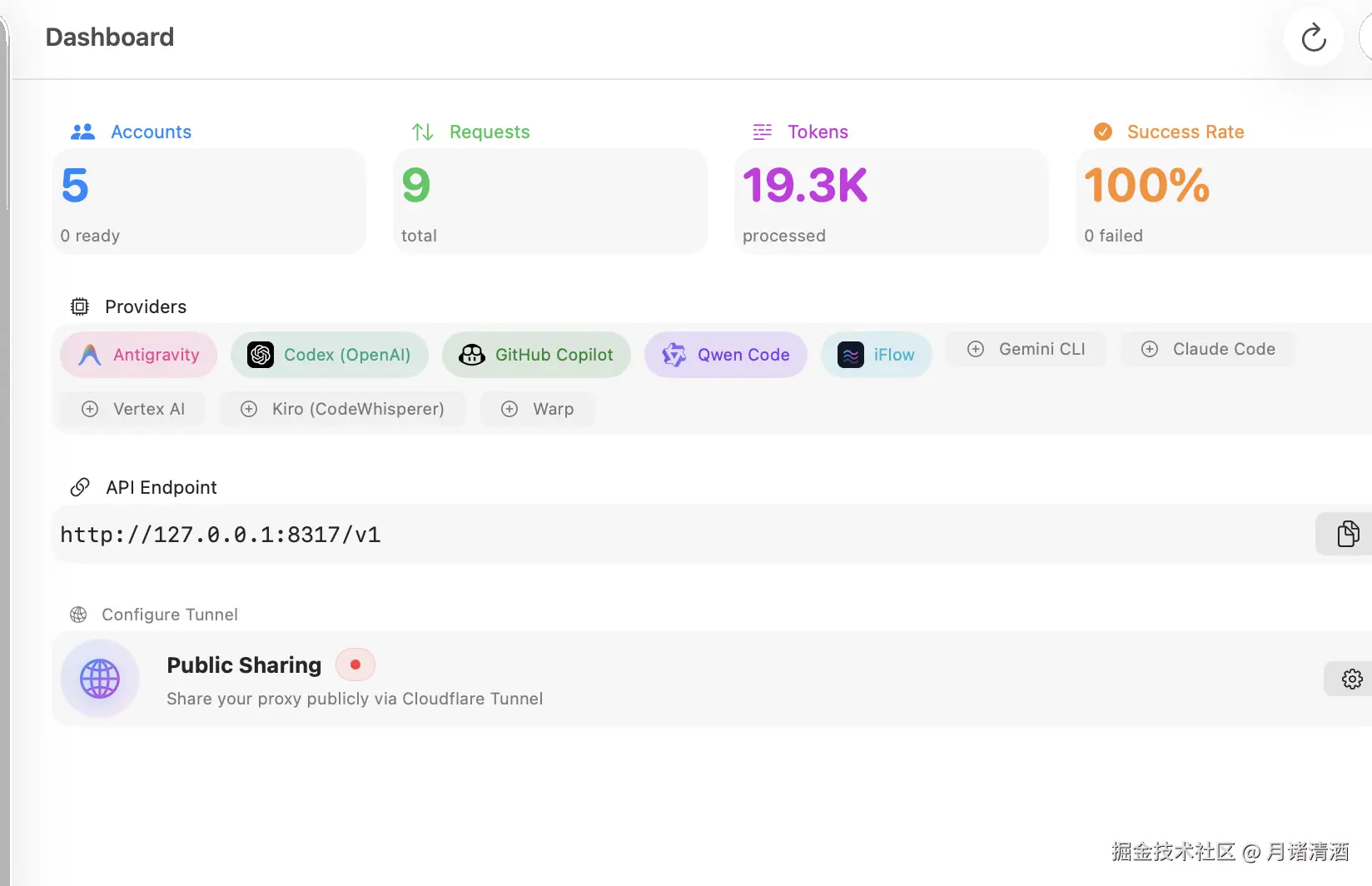Click the Accounts count 5
Image resolution: width=1372 pixels, height=886 pixels.
[x=75, y=185]
